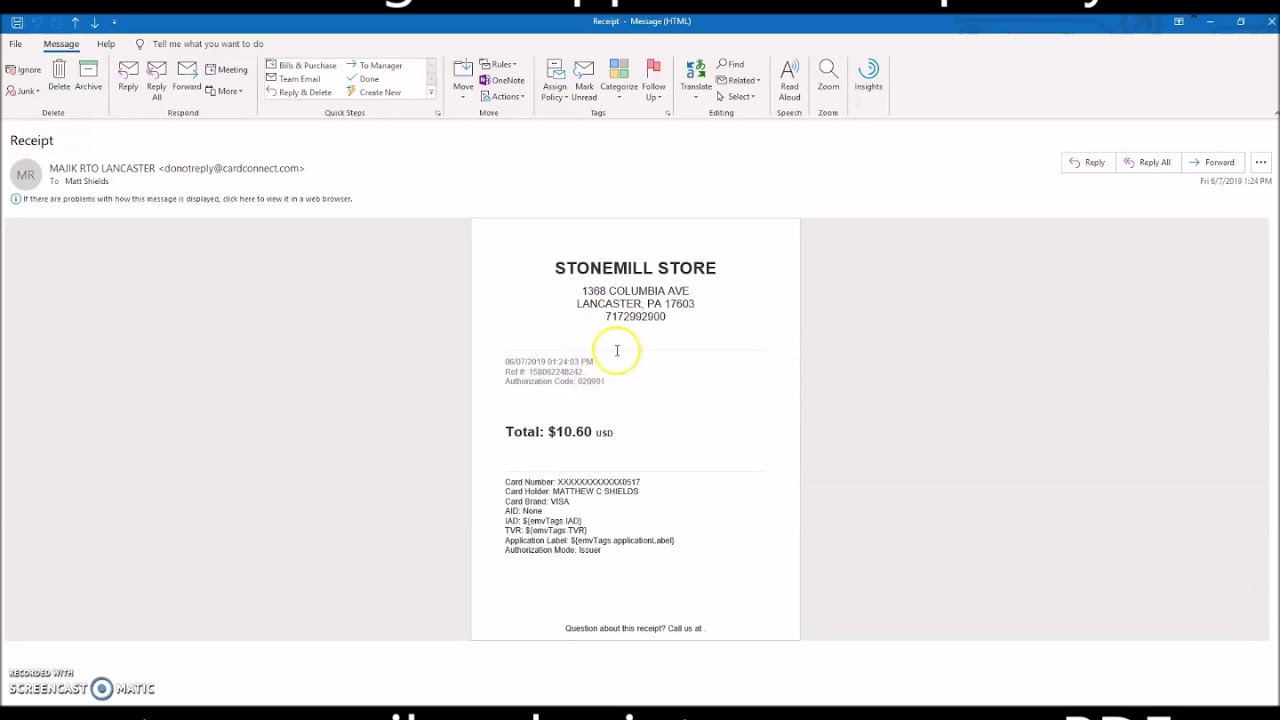The width and height of the screenshot is (1280, 720).
Task: Mark the message as Unread
Action: [584, 80]
